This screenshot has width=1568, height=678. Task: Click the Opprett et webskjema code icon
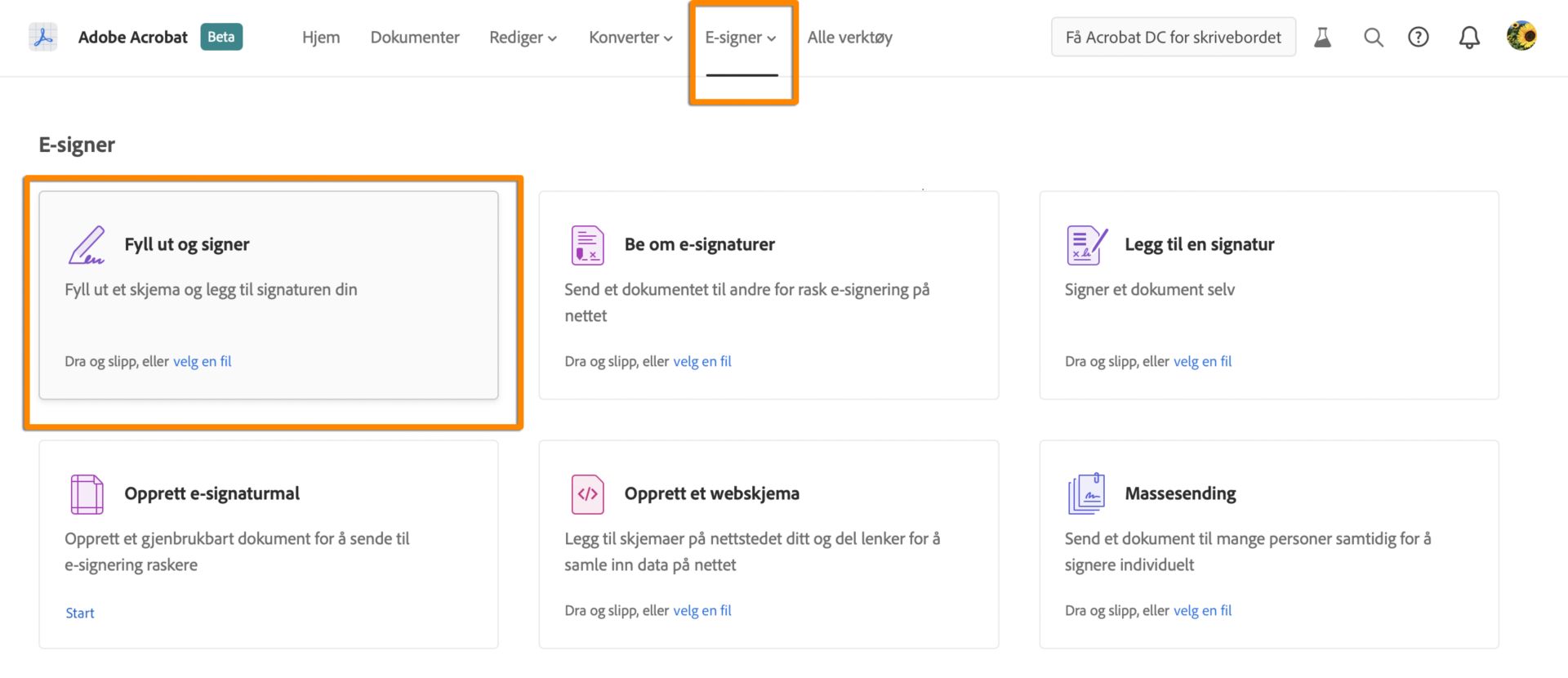(x=587, y=494)
